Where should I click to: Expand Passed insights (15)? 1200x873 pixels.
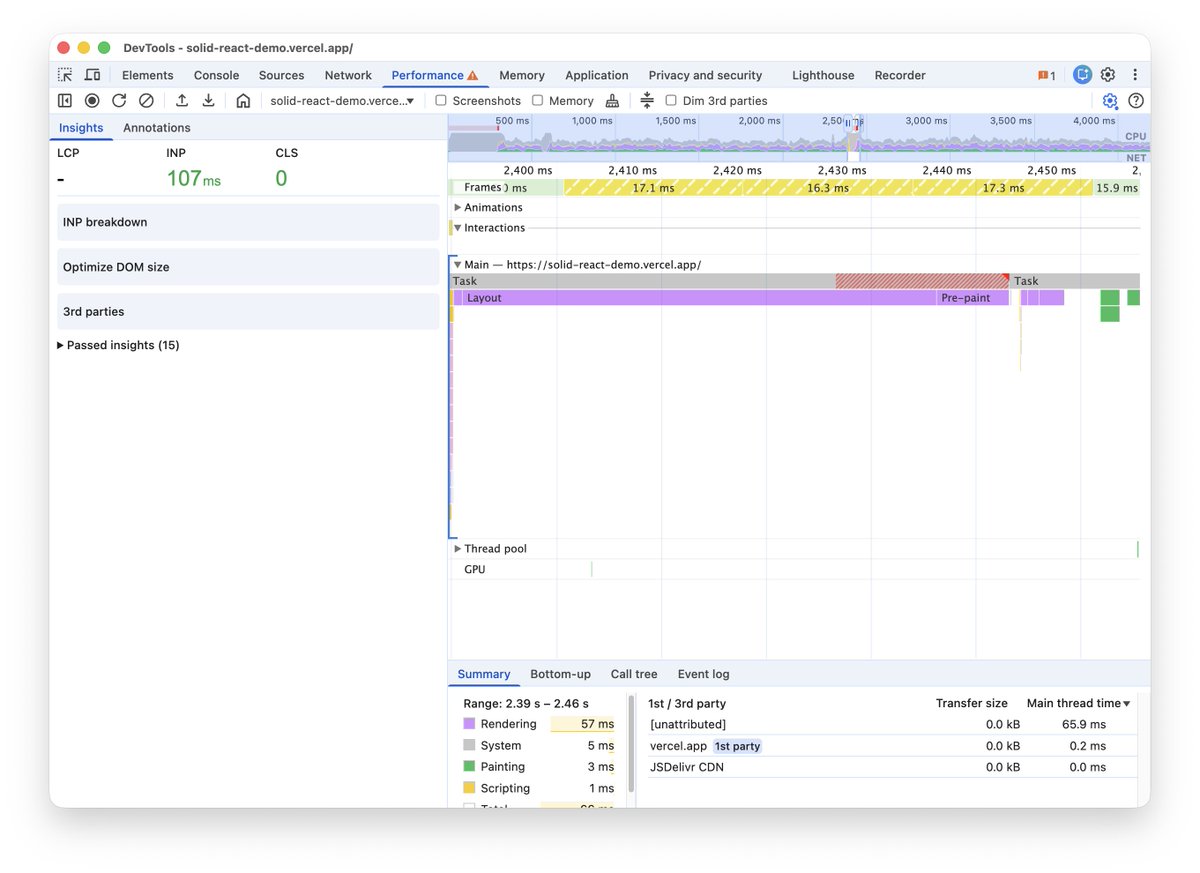[118, 345]
